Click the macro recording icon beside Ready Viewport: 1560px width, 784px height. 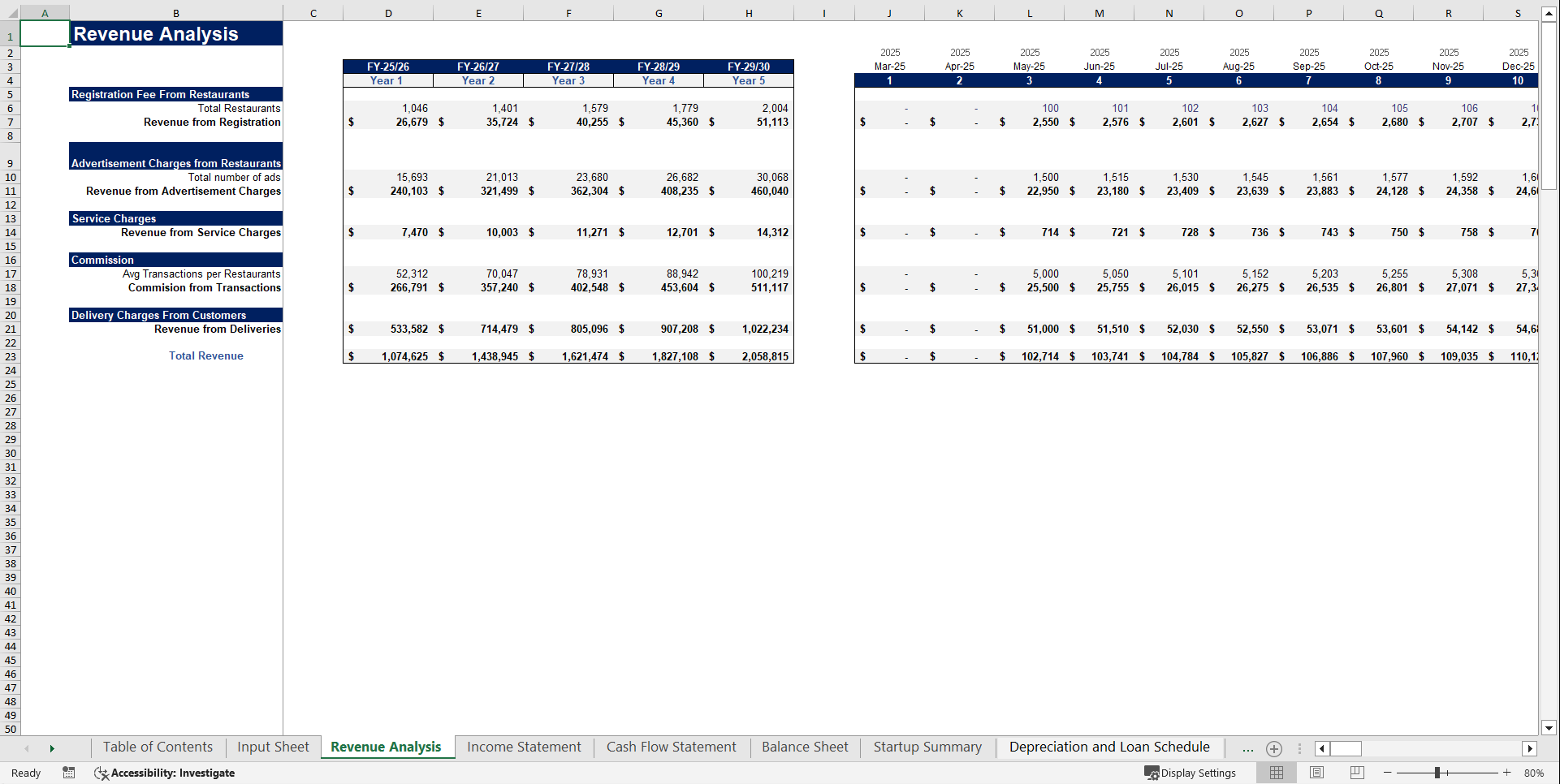tap(68, 773)
